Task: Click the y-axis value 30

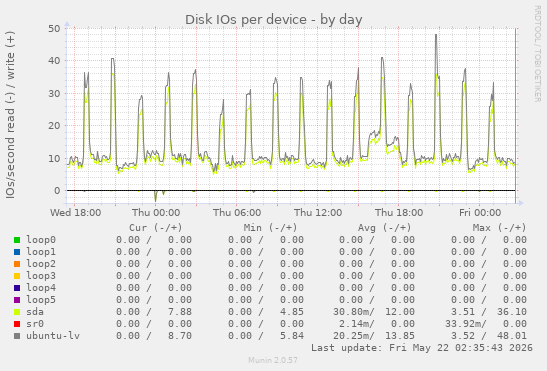Action: pyautogui.click(x=54, y=94)
